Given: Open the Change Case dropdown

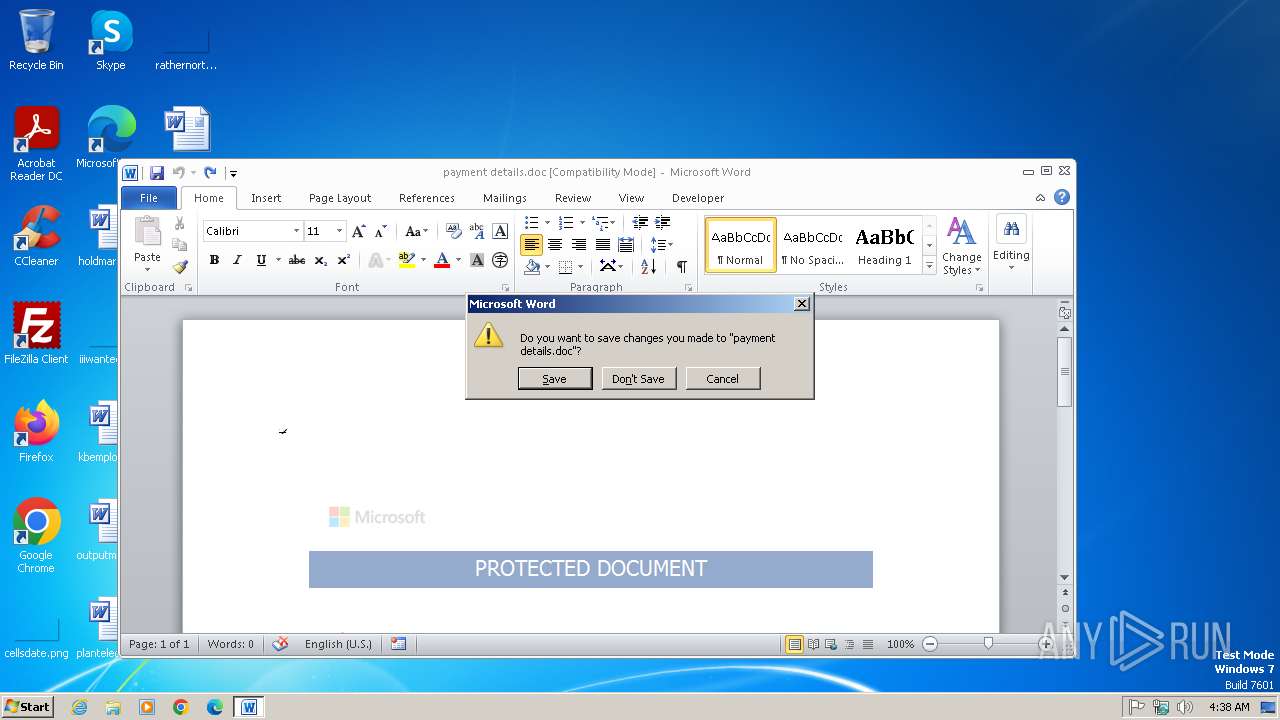Looking at the screenshot, I should 416,231.
